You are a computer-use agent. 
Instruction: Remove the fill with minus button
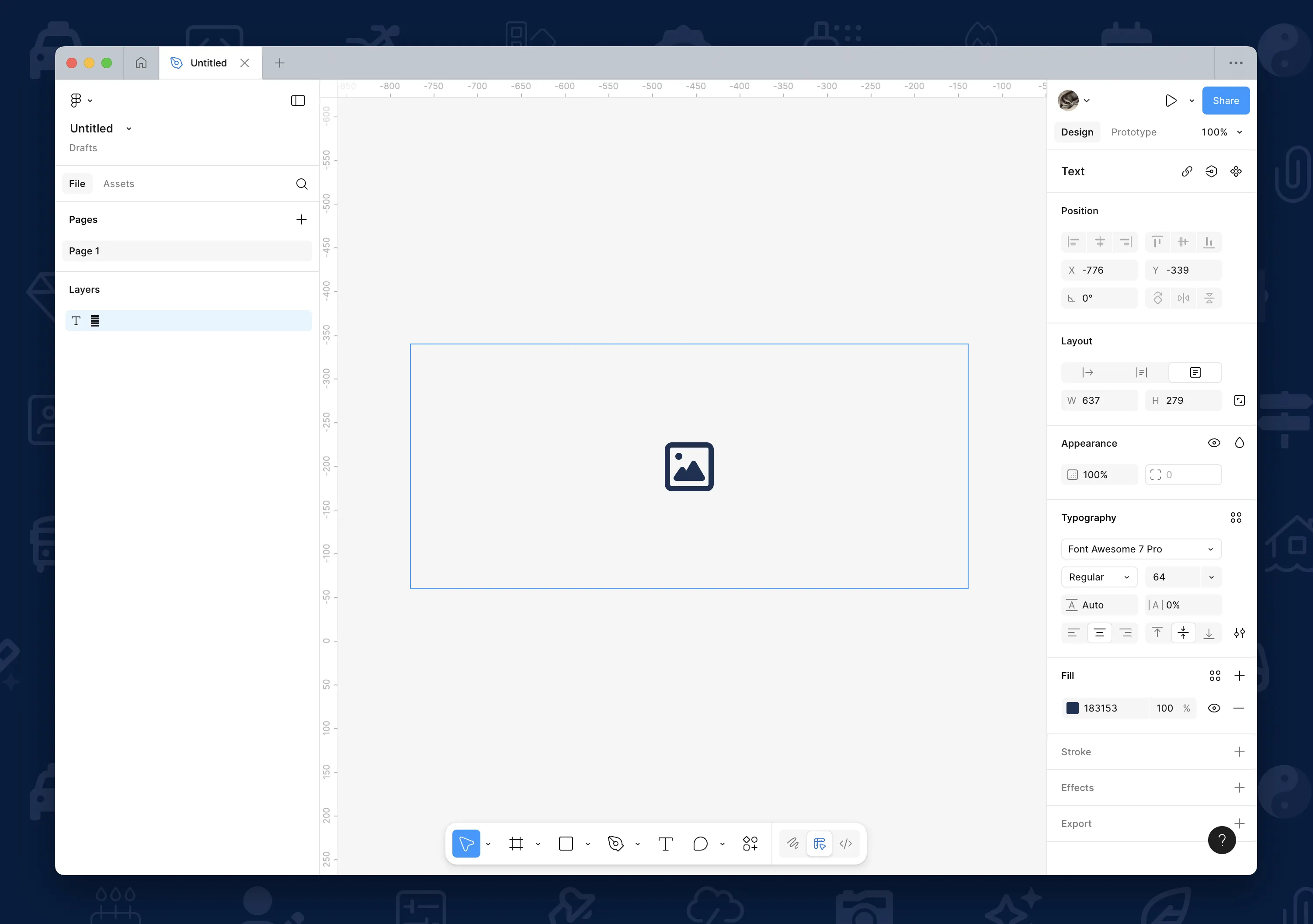pos(1239,709)
